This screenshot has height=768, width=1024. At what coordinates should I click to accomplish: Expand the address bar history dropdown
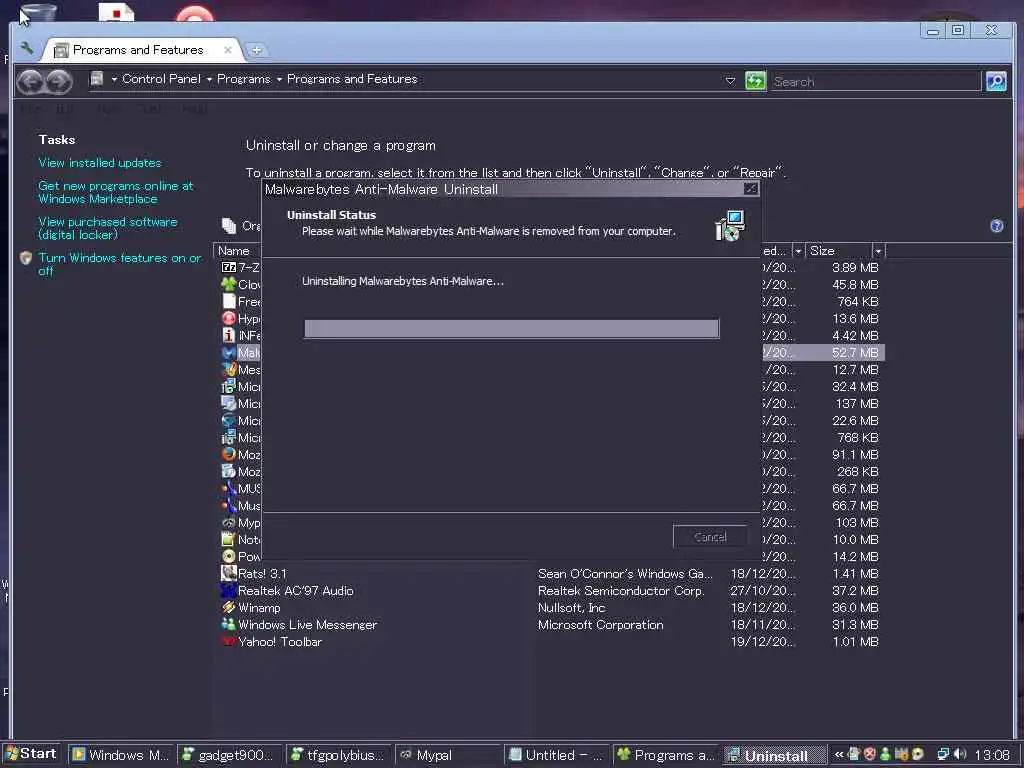(x=730, y=81)
